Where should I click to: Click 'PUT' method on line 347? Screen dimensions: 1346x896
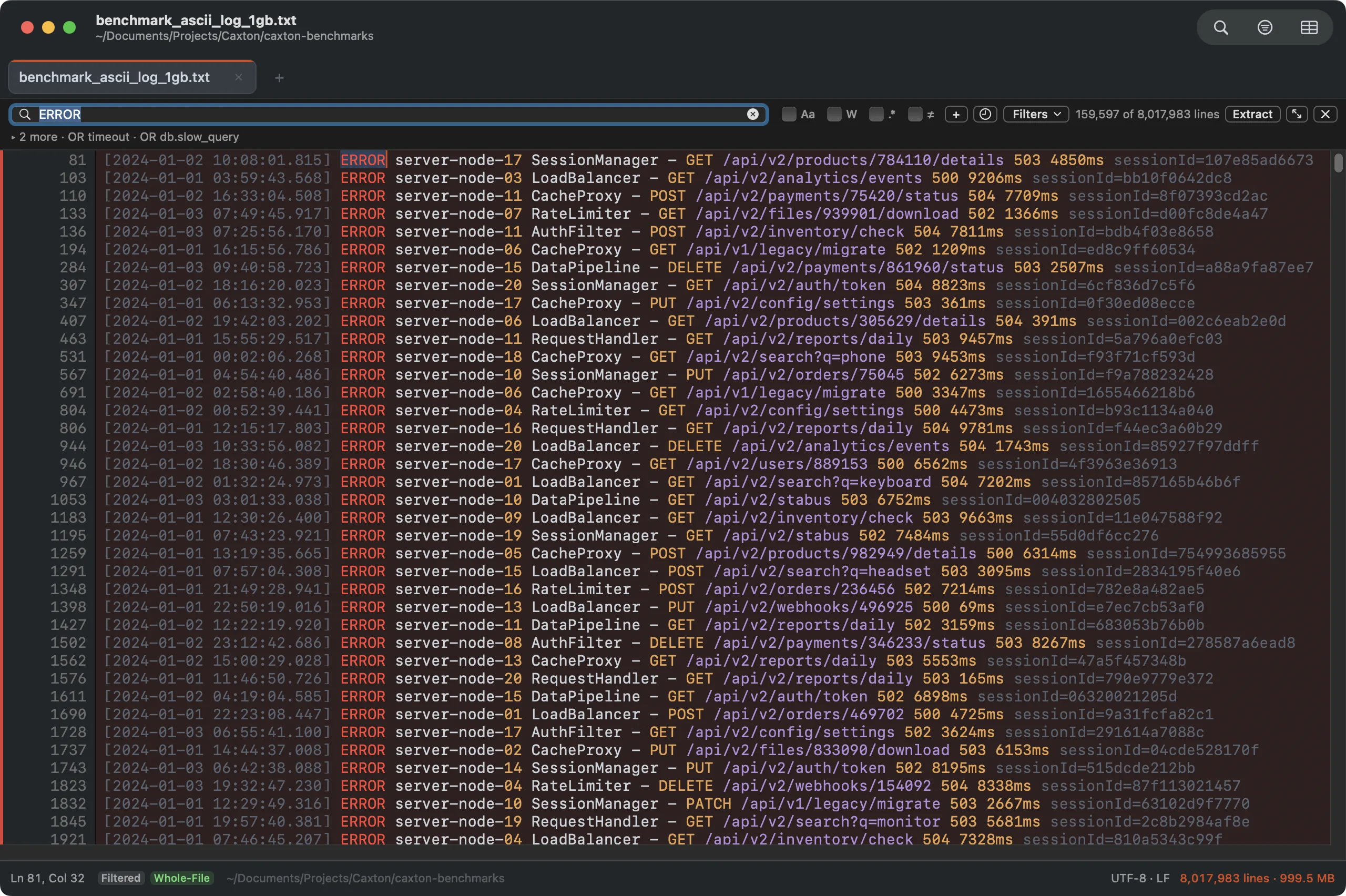pos(664,303)
